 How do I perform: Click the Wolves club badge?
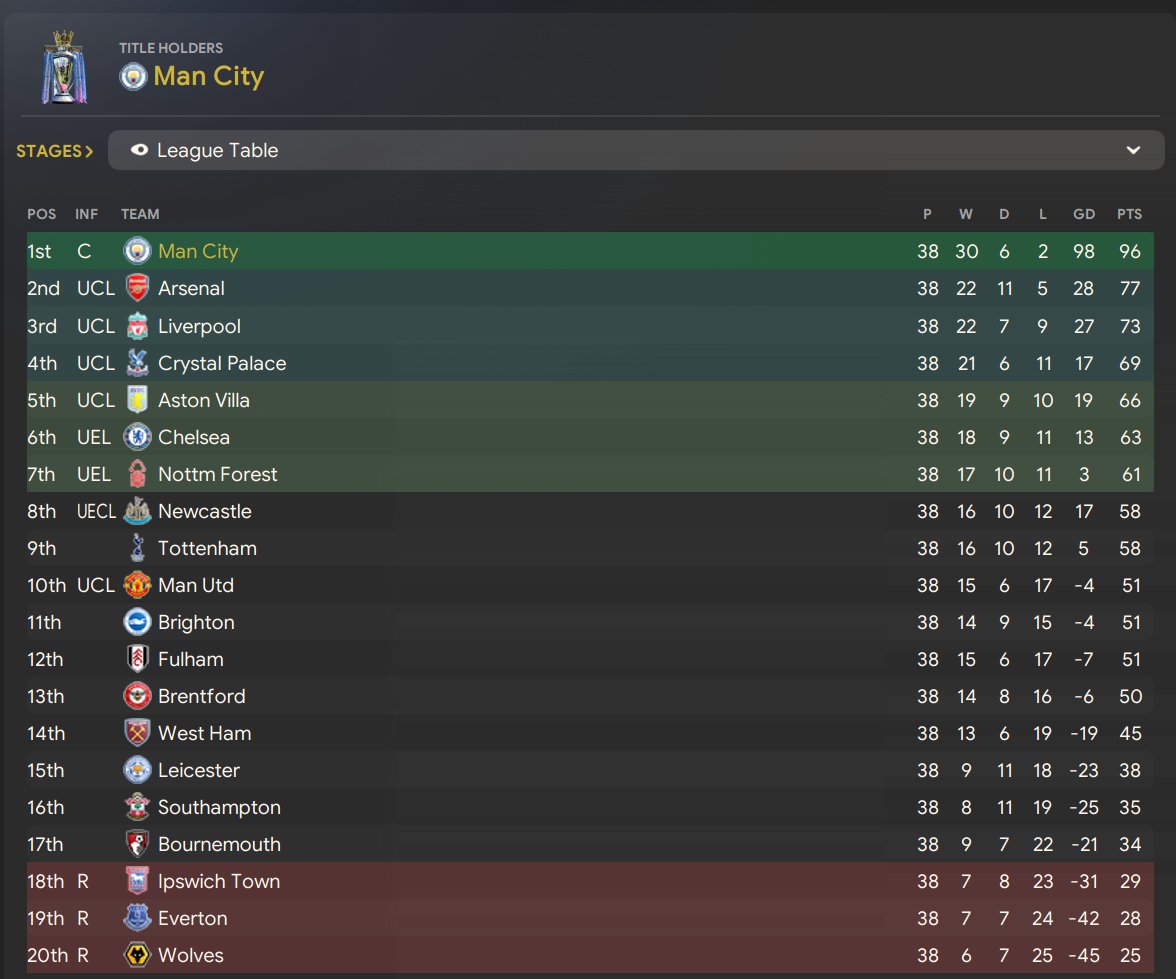(137, 955)
